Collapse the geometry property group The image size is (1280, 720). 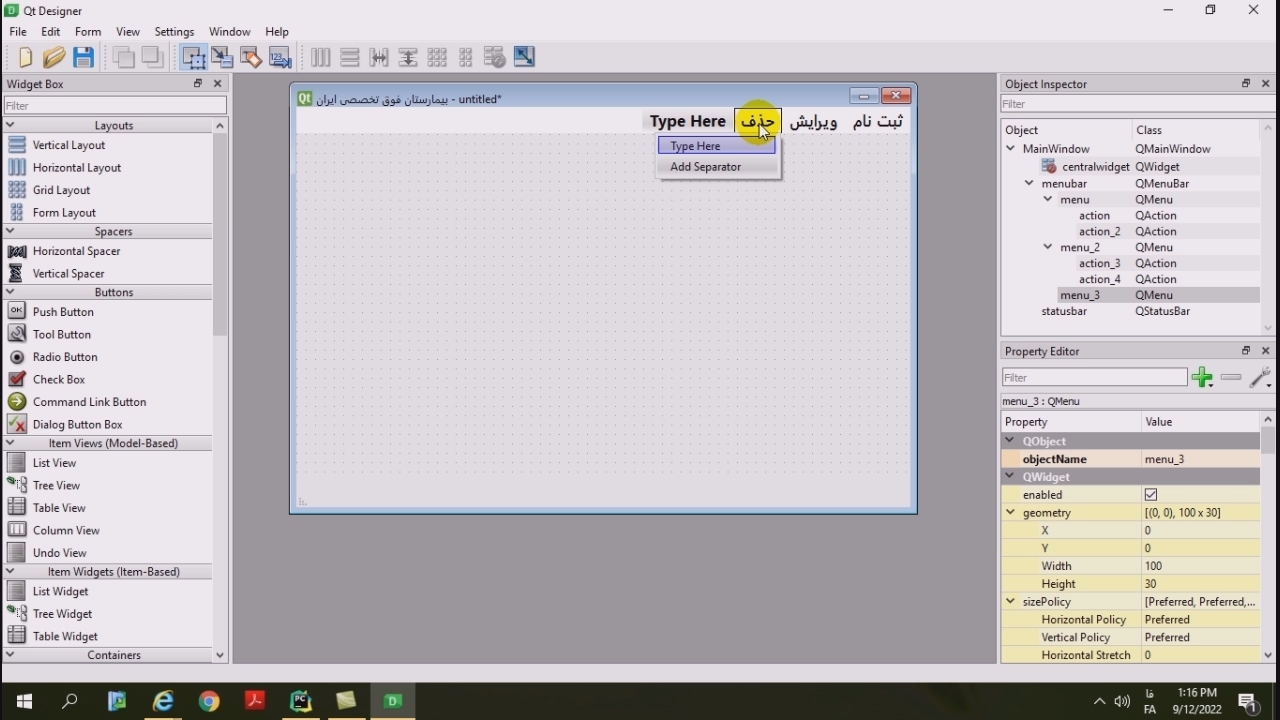(x=1010, y=513)
